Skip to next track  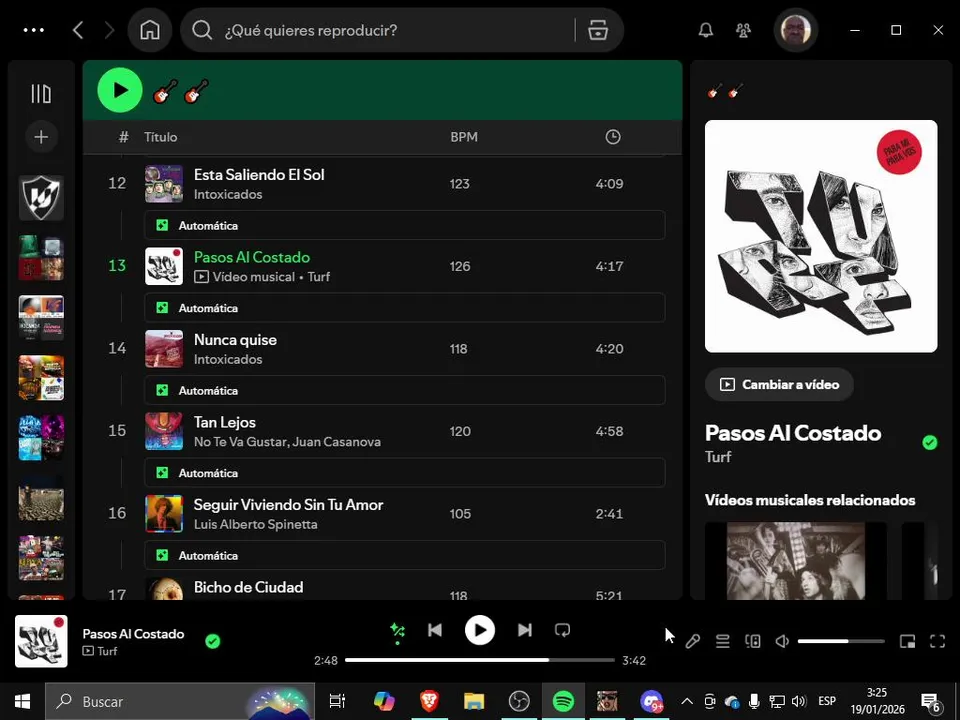(525, 630)
